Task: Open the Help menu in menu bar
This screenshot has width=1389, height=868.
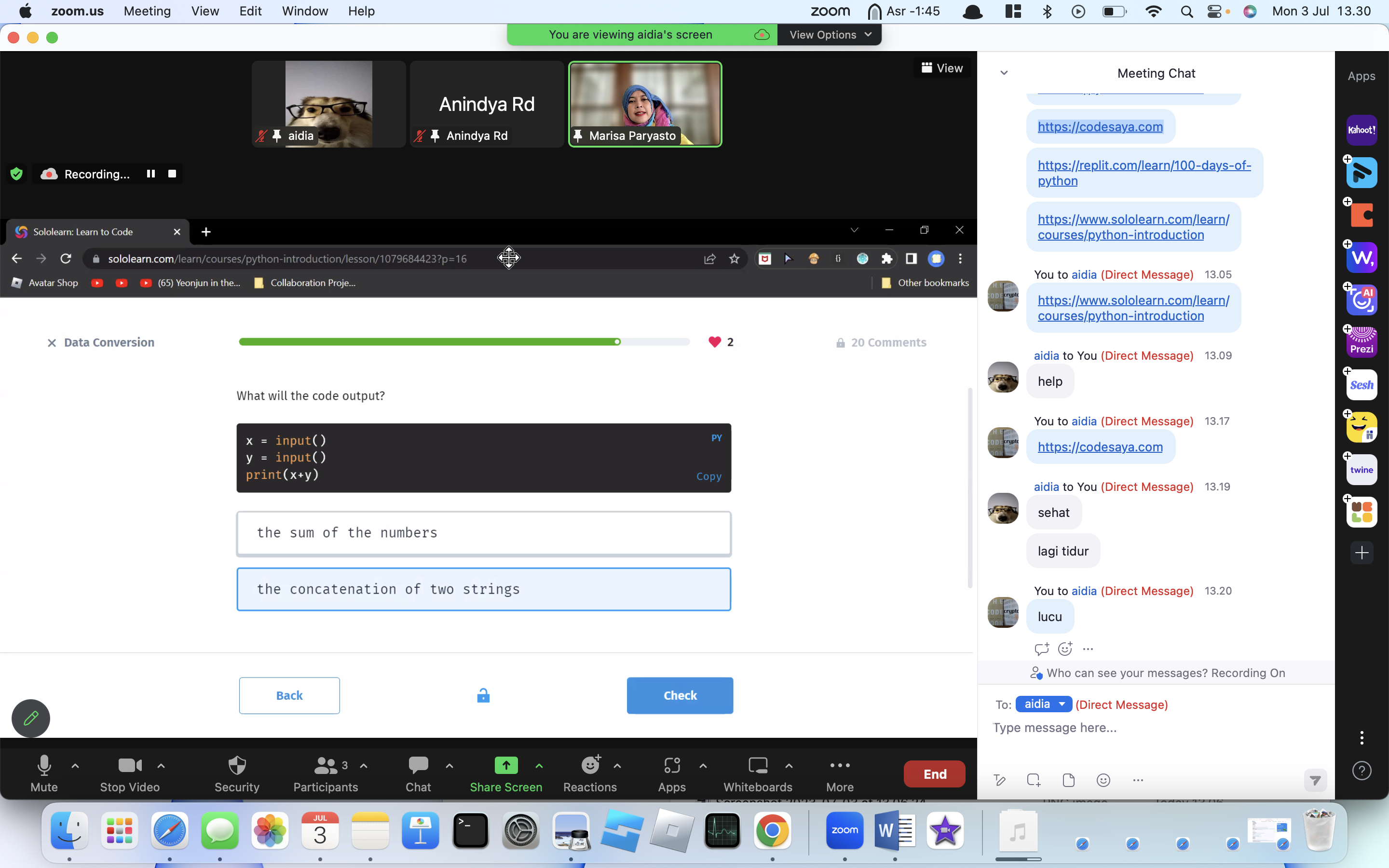Action: point(361,11)
